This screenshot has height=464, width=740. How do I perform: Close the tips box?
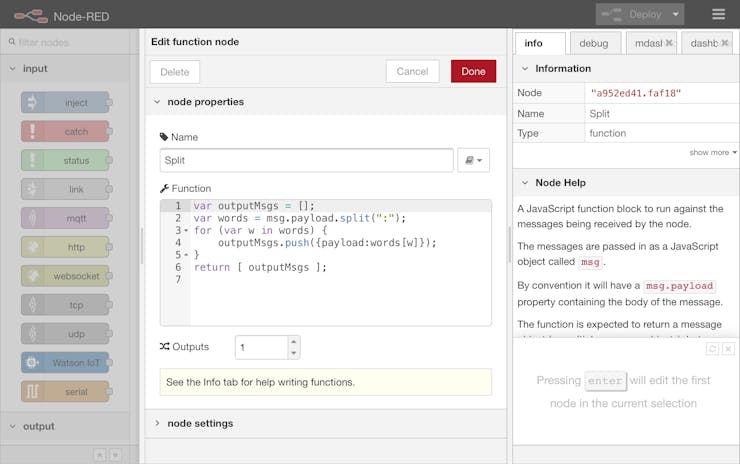tap(728, 349)
